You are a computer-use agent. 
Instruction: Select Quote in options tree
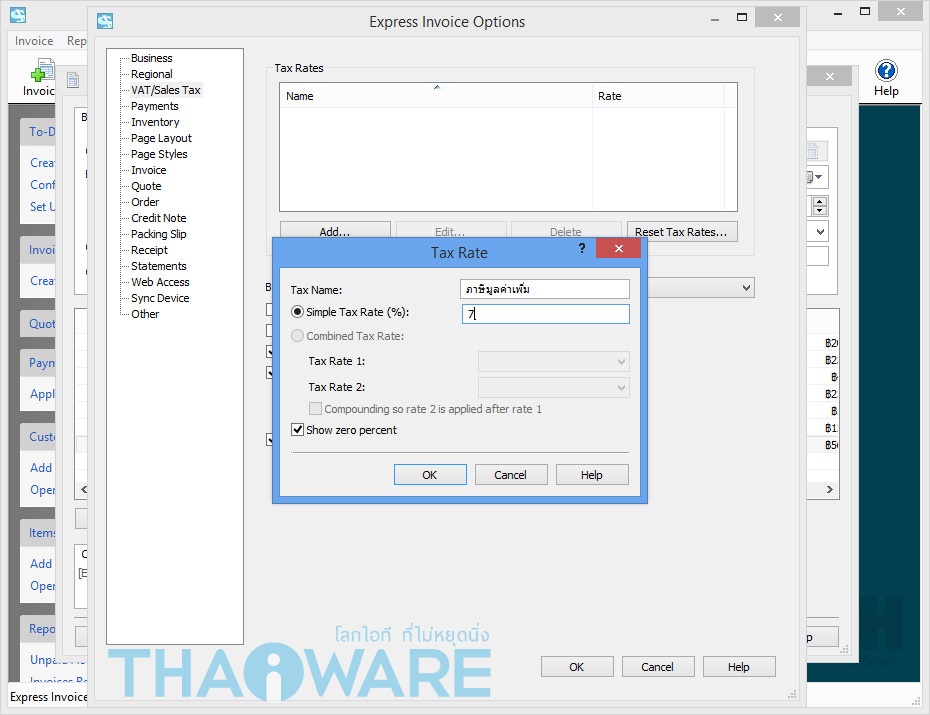pos(146,186)
